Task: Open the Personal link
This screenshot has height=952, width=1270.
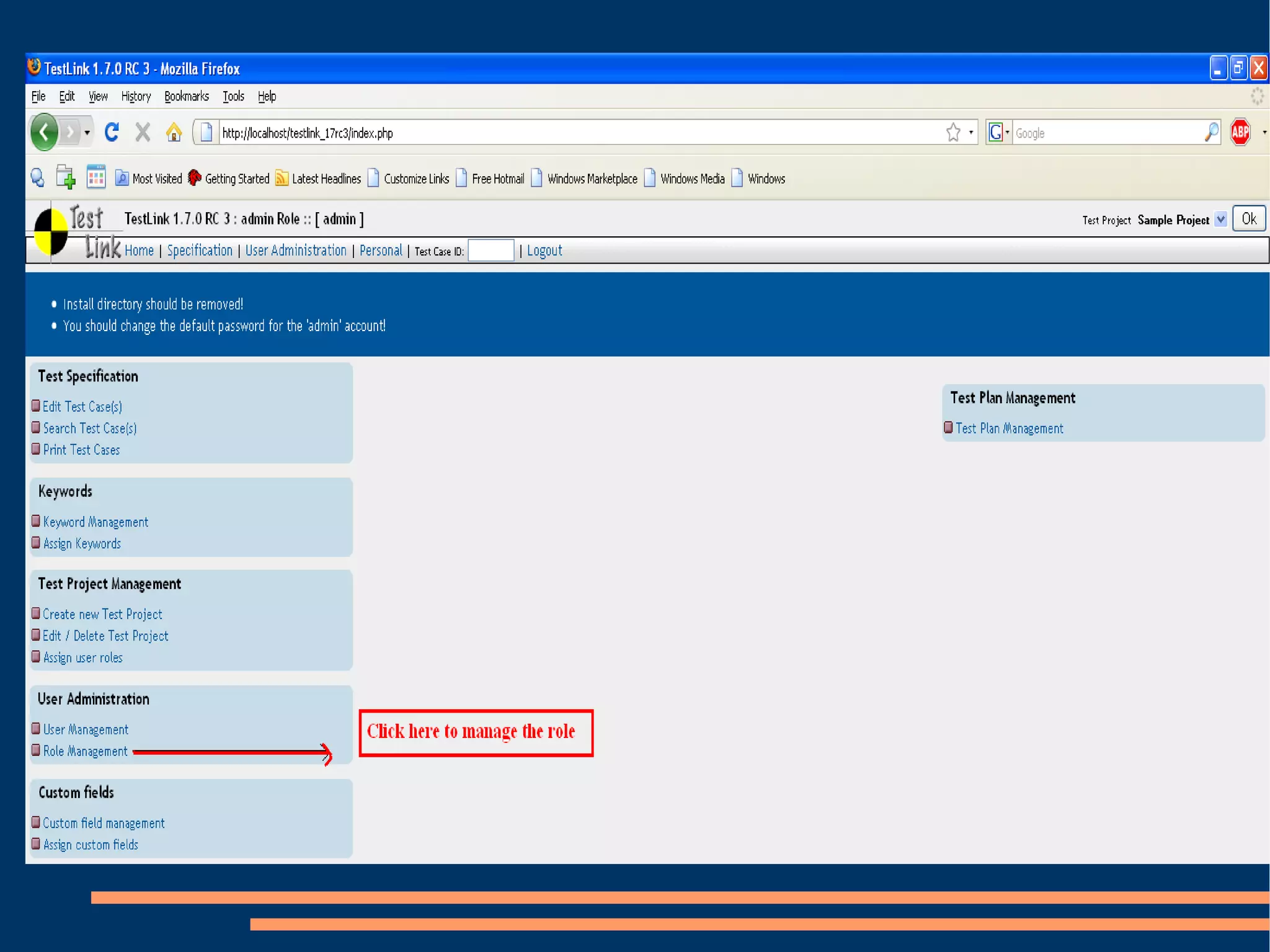Action: [x=381, y=251]
